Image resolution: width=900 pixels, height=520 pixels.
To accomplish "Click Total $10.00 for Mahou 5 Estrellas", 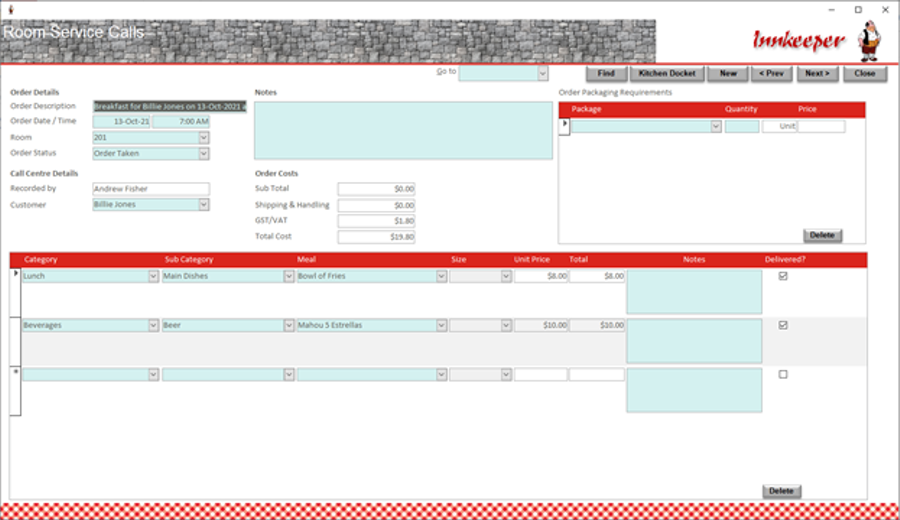I will [597, 325].
